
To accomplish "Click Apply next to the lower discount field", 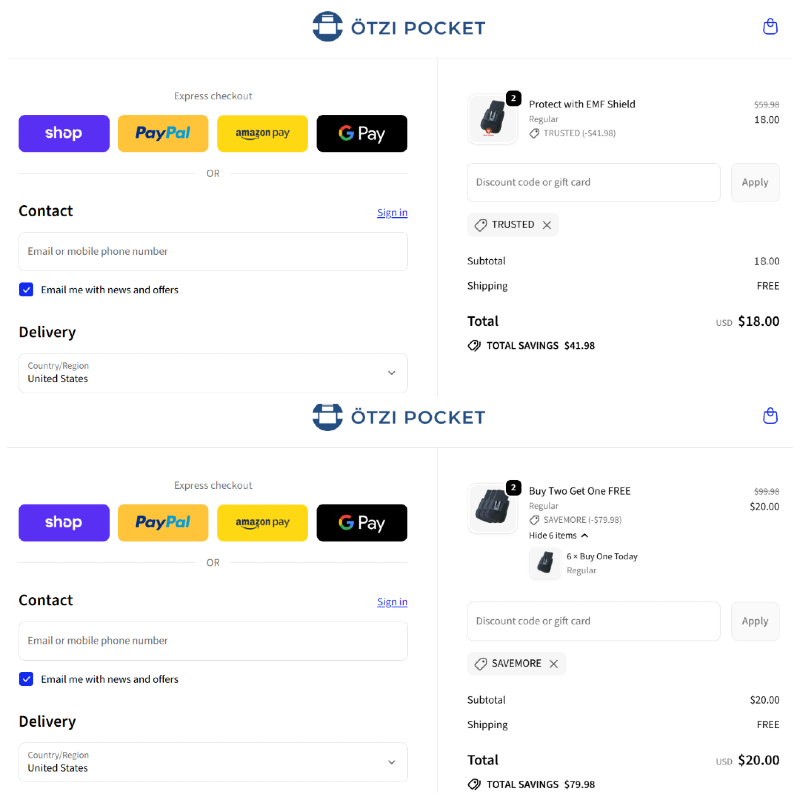I will coord(755,621).
